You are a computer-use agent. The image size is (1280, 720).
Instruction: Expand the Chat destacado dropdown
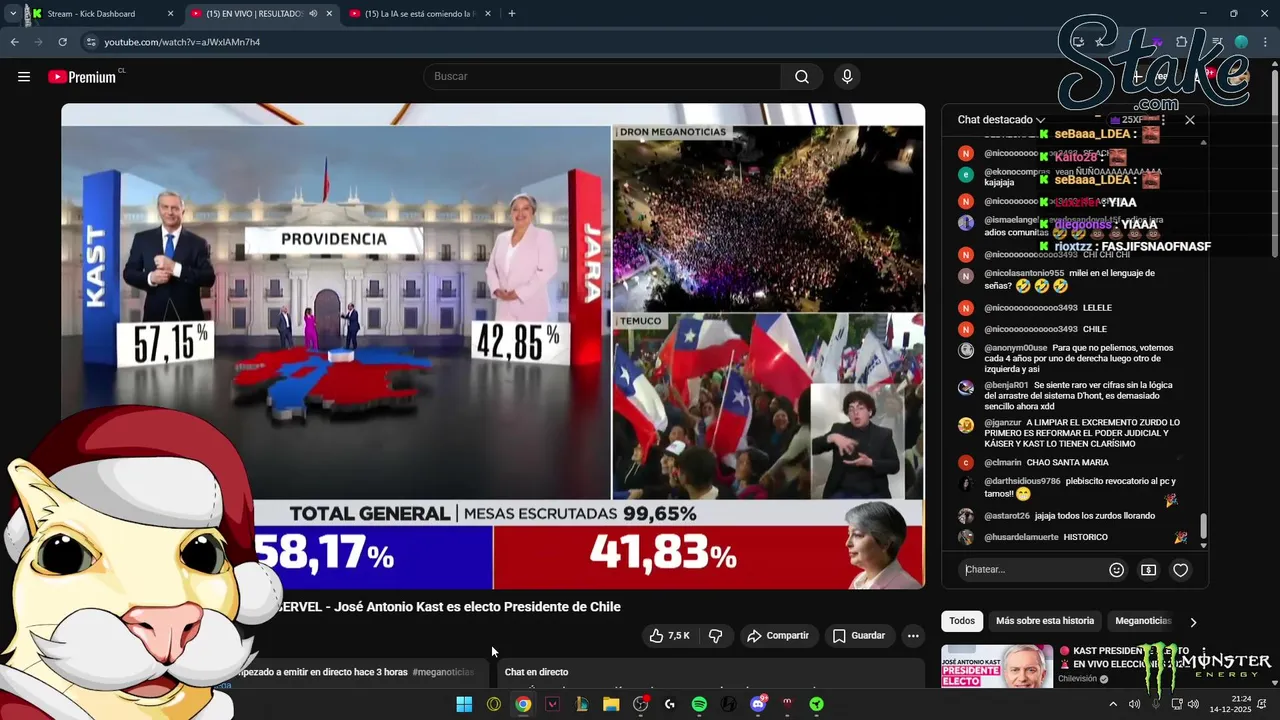click(x=1001, y=120)
